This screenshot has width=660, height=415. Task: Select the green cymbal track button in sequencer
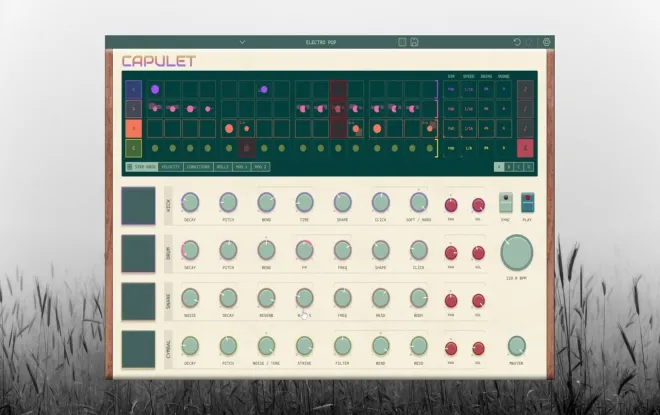(x=134, y=148)
